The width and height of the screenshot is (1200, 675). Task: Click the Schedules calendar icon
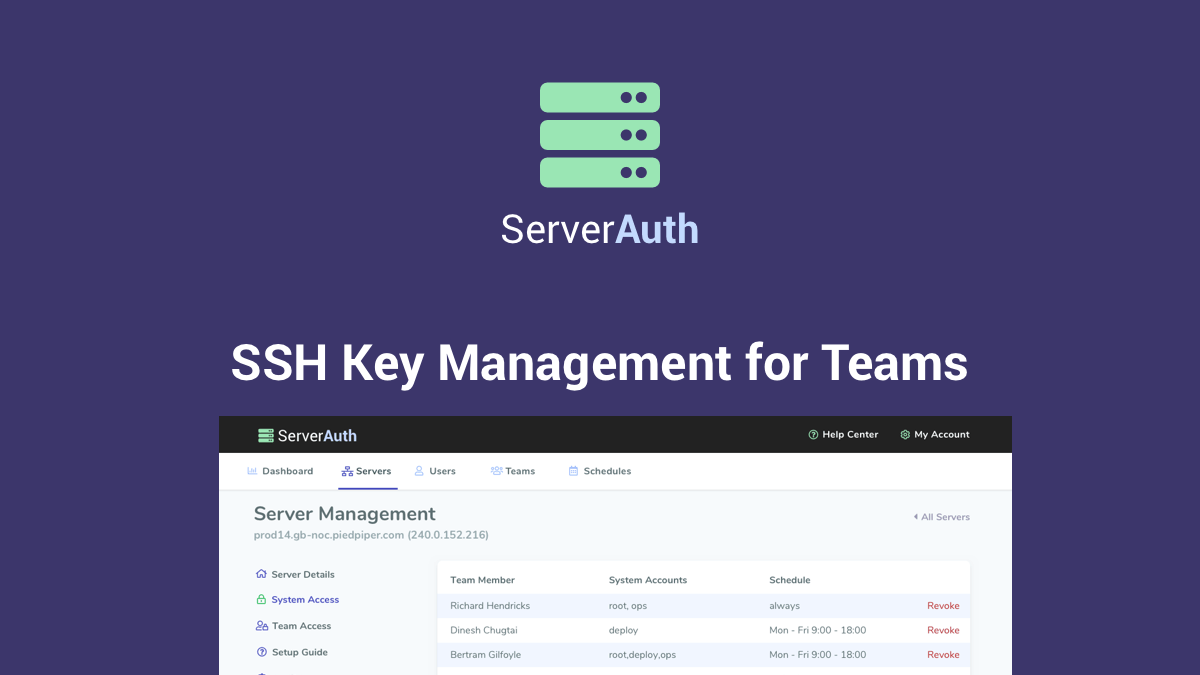pos(573,470)
